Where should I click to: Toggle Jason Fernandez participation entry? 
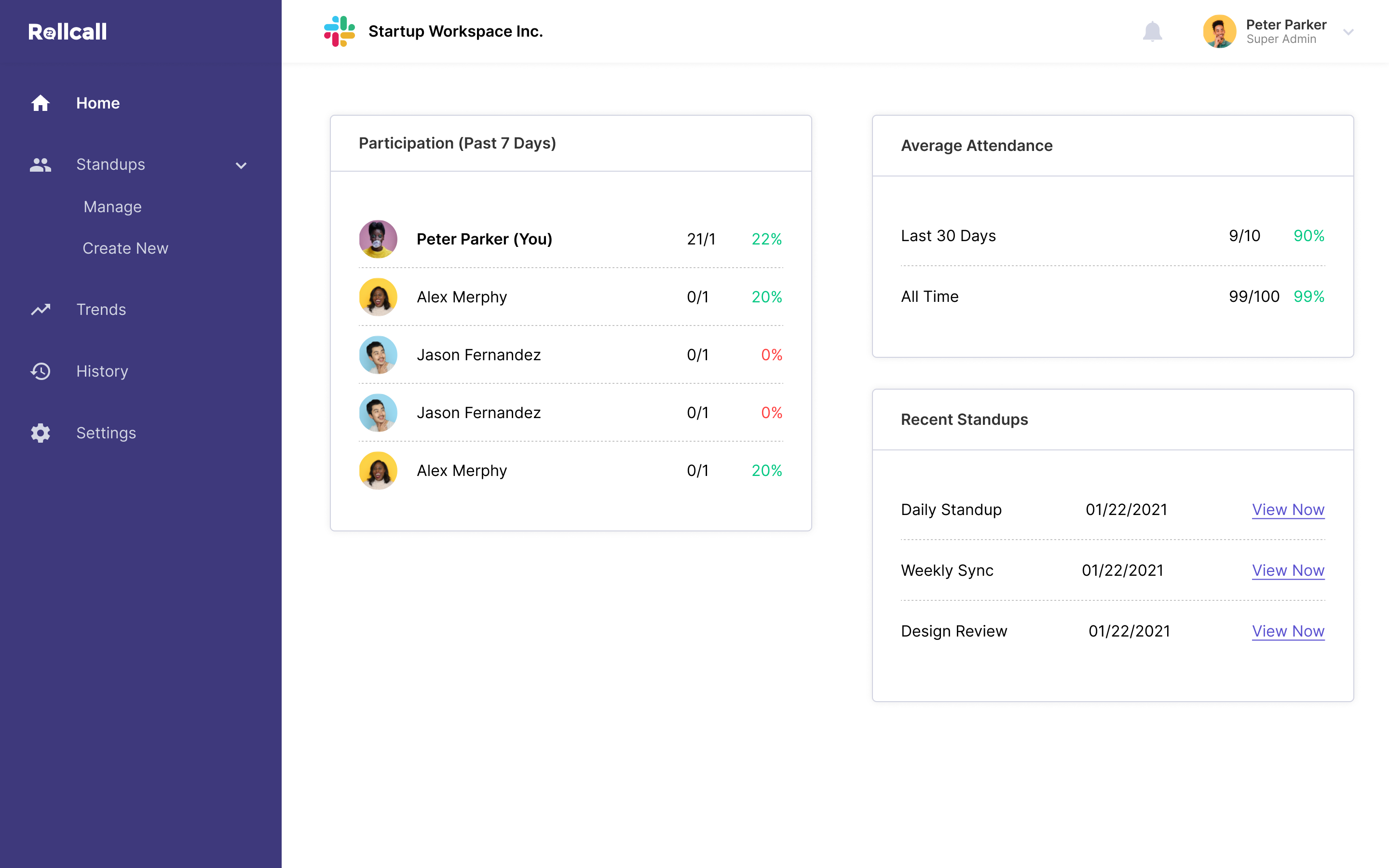click(x=571, y=355)
